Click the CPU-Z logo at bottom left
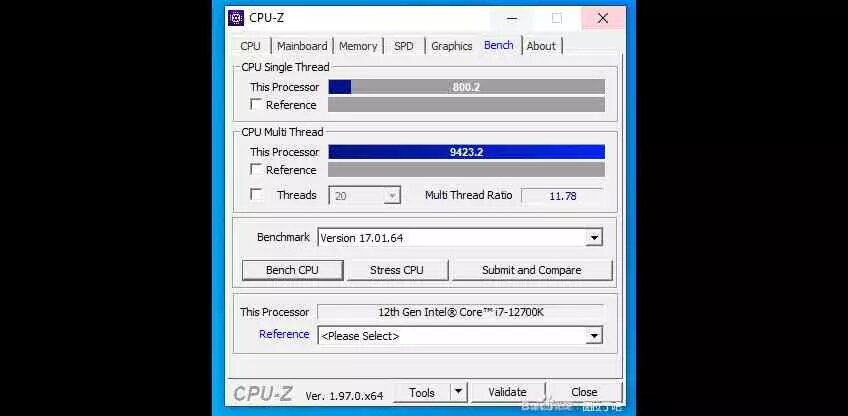Image resolution: width=848 pixels, height=416 pixels. coord(263,394)
